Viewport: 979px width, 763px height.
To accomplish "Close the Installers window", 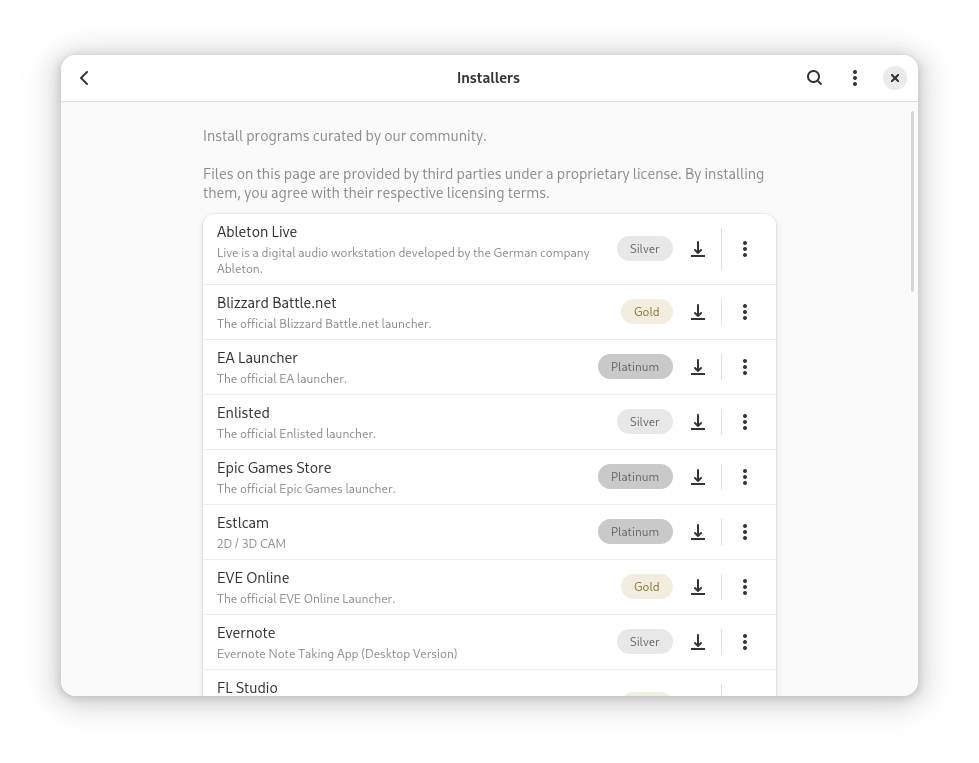I will tap(895, 78).
